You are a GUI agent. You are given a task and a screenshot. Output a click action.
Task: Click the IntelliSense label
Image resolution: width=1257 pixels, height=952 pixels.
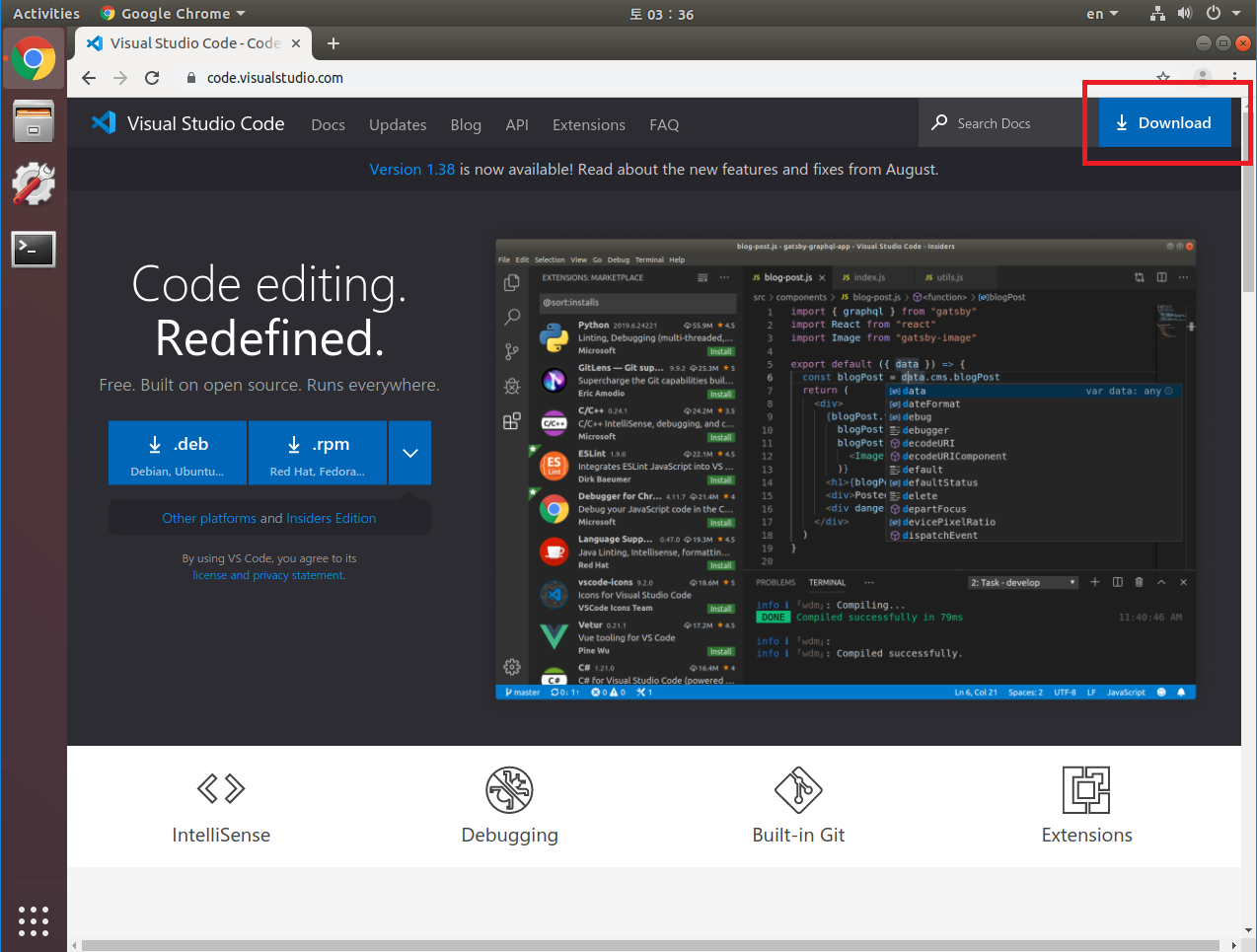click(x=221, y=835)
